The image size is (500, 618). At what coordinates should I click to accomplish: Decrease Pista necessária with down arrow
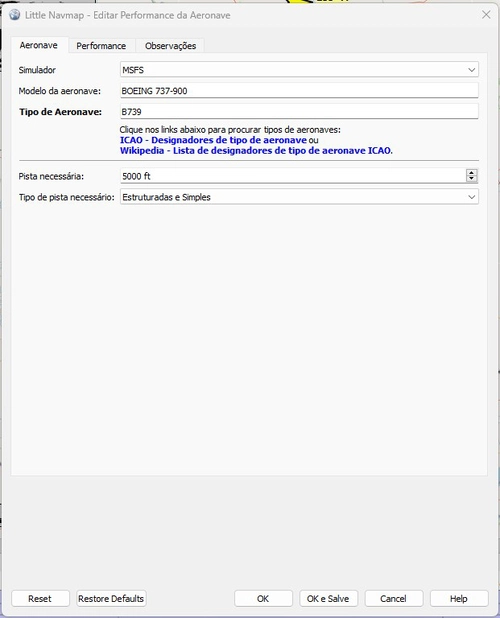[471, 179]
